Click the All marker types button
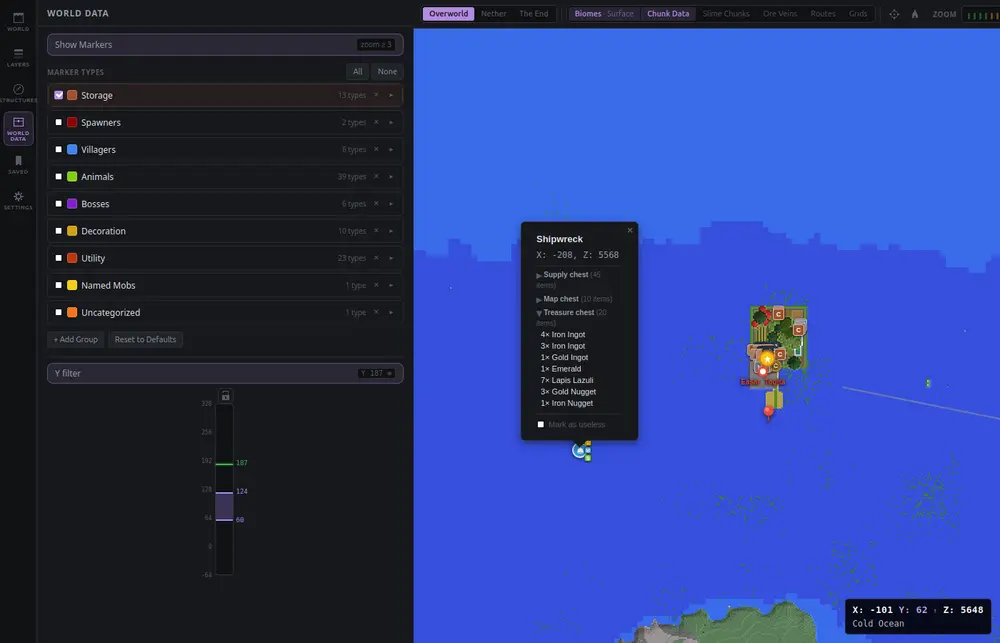Image resolution: width=1000 pixels, height=643 pixels. (x=358, y=71)
